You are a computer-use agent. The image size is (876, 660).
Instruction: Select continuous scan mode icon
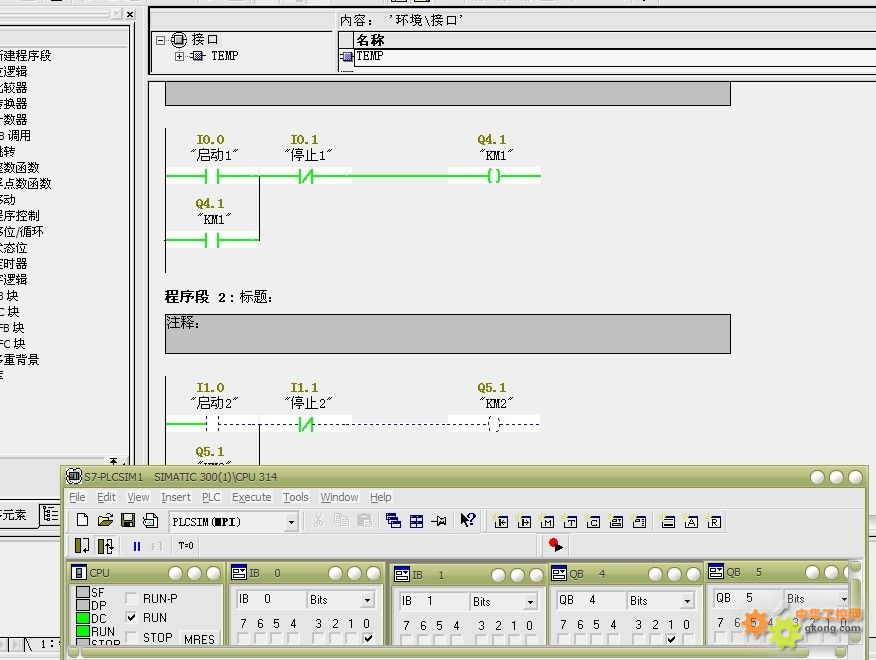(106, 545)
